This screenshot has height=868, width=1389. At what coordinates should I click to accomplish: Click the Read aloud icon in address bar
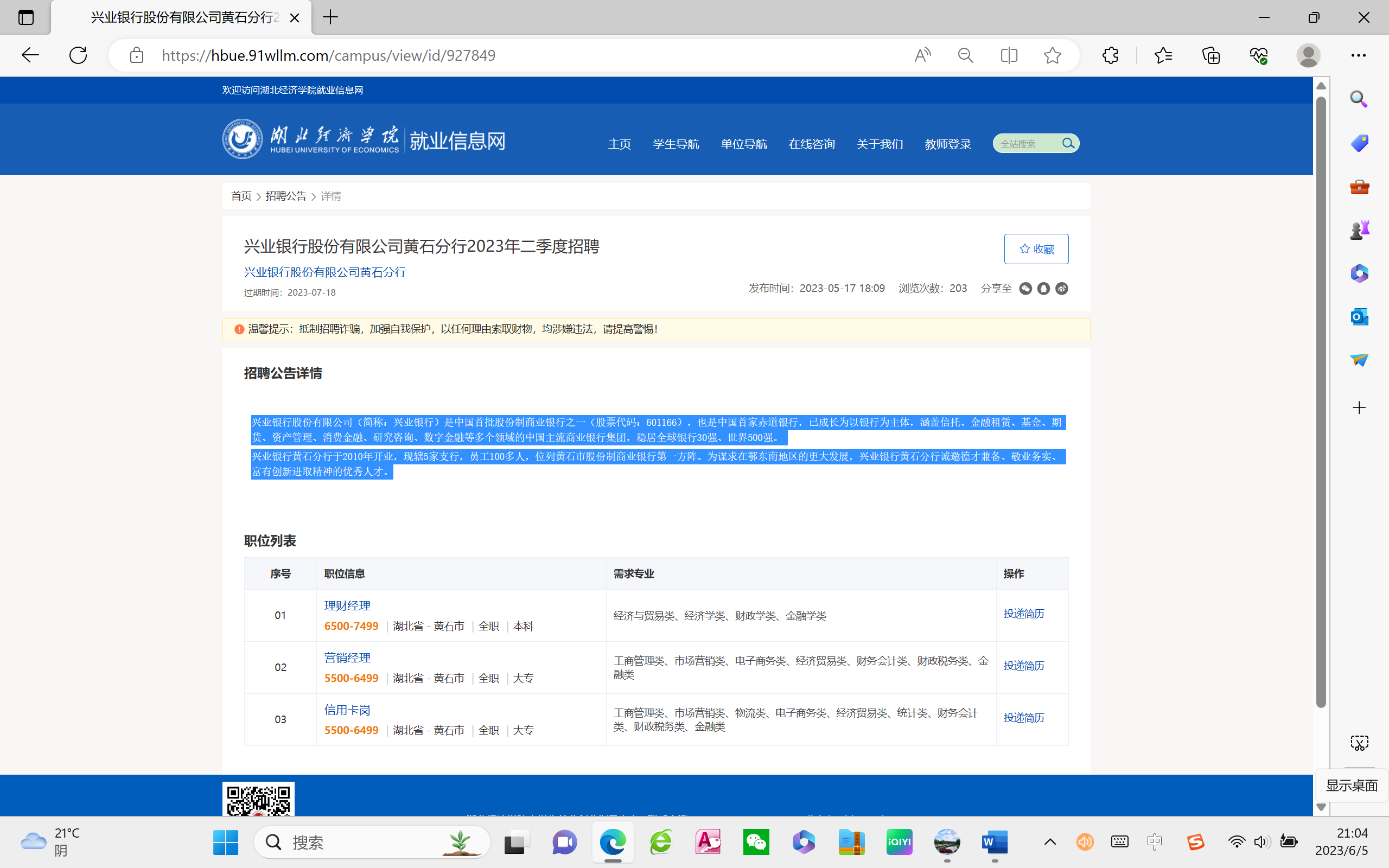point(922,56)
